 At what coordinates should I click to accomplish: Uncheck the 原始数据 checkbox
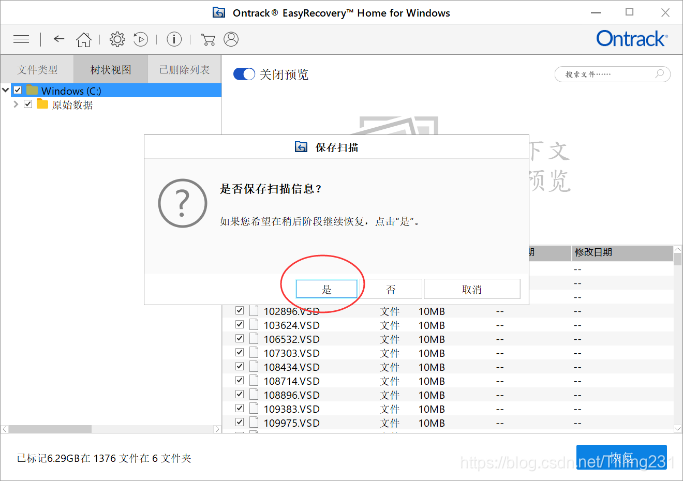pos(28,104)
